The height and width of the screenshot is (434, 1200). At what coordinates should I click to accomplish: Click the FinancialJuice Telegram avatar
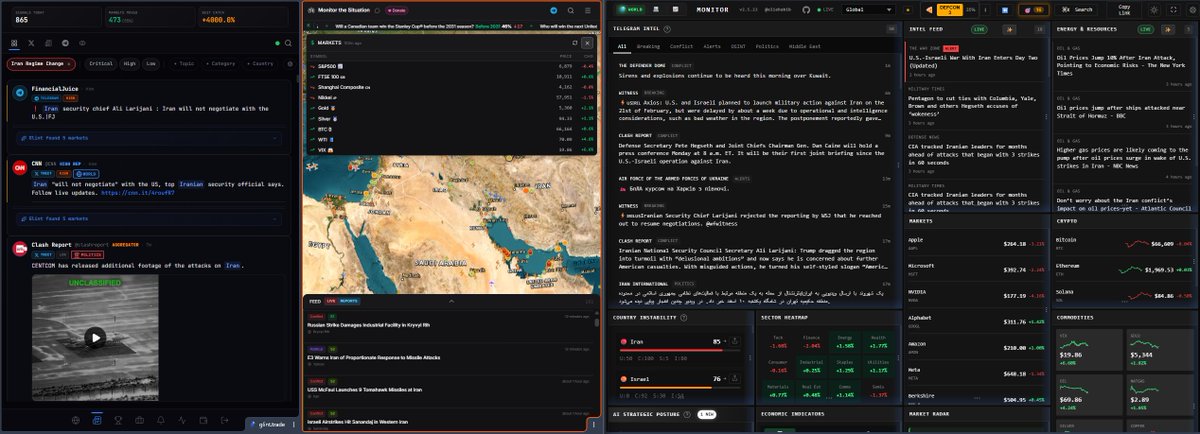click(x=19, y=93)
